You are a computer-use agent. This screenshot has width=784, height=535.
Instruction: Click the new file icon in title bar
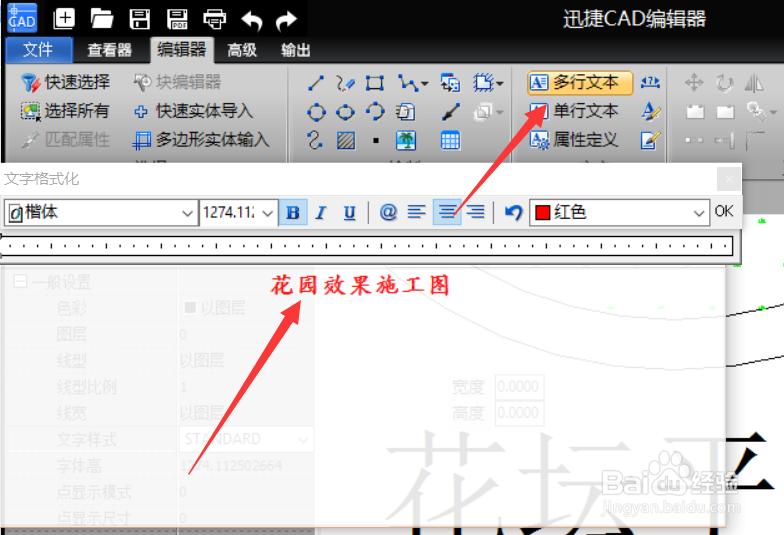[64, 19]
